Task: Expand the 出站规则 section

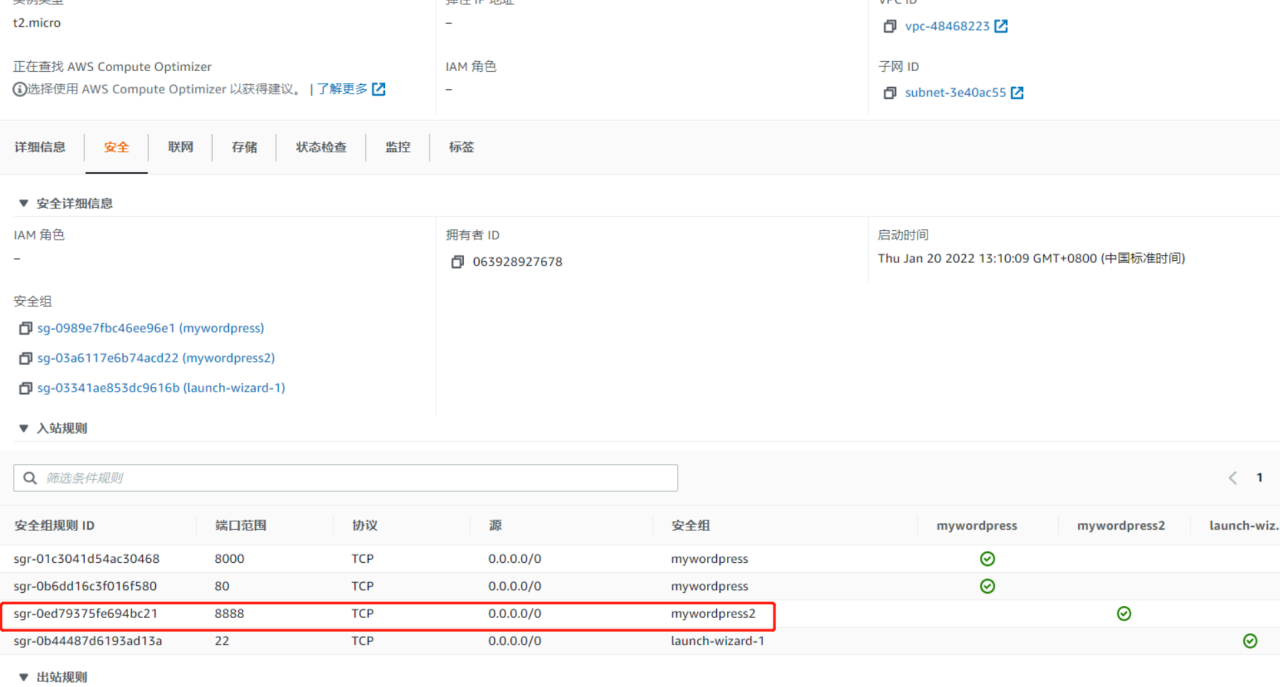Action: (23, 676)
